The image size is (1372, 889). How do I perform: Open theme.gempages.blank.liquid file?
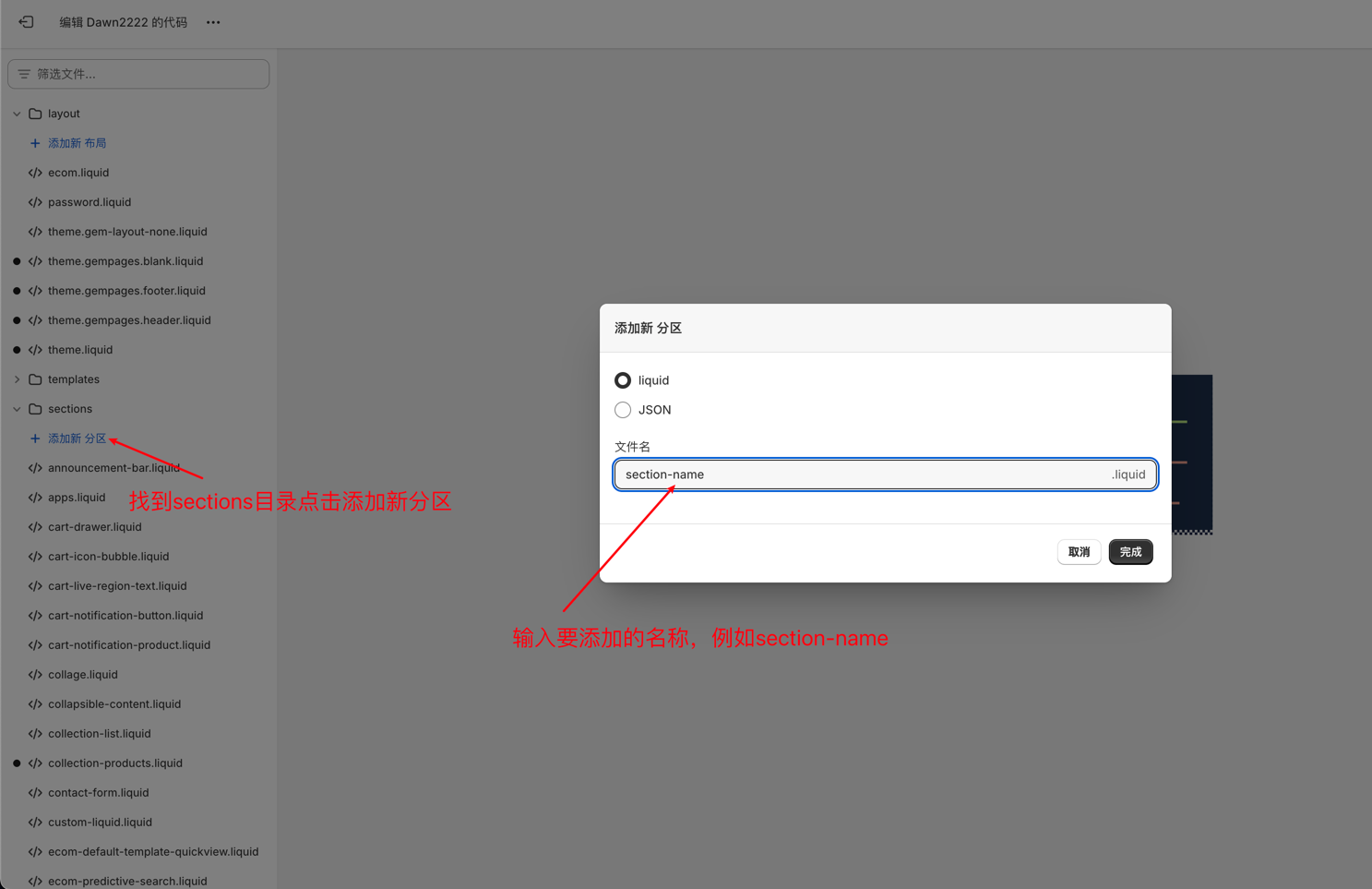125,261
